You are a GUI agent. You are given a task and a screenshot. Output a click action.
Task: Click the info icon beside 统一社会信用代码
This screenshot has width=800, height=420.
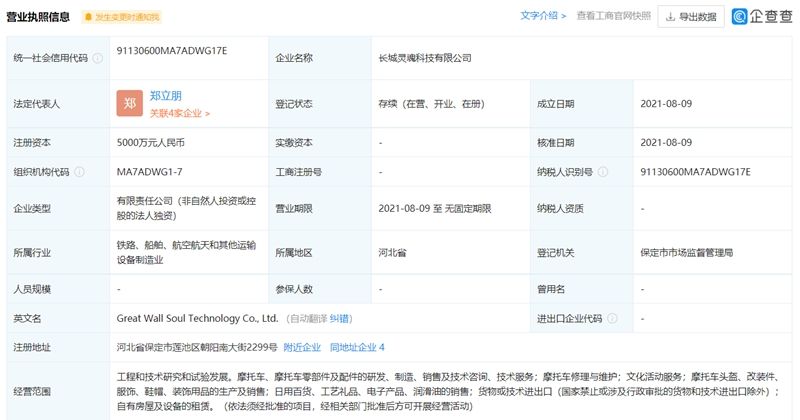97,58
